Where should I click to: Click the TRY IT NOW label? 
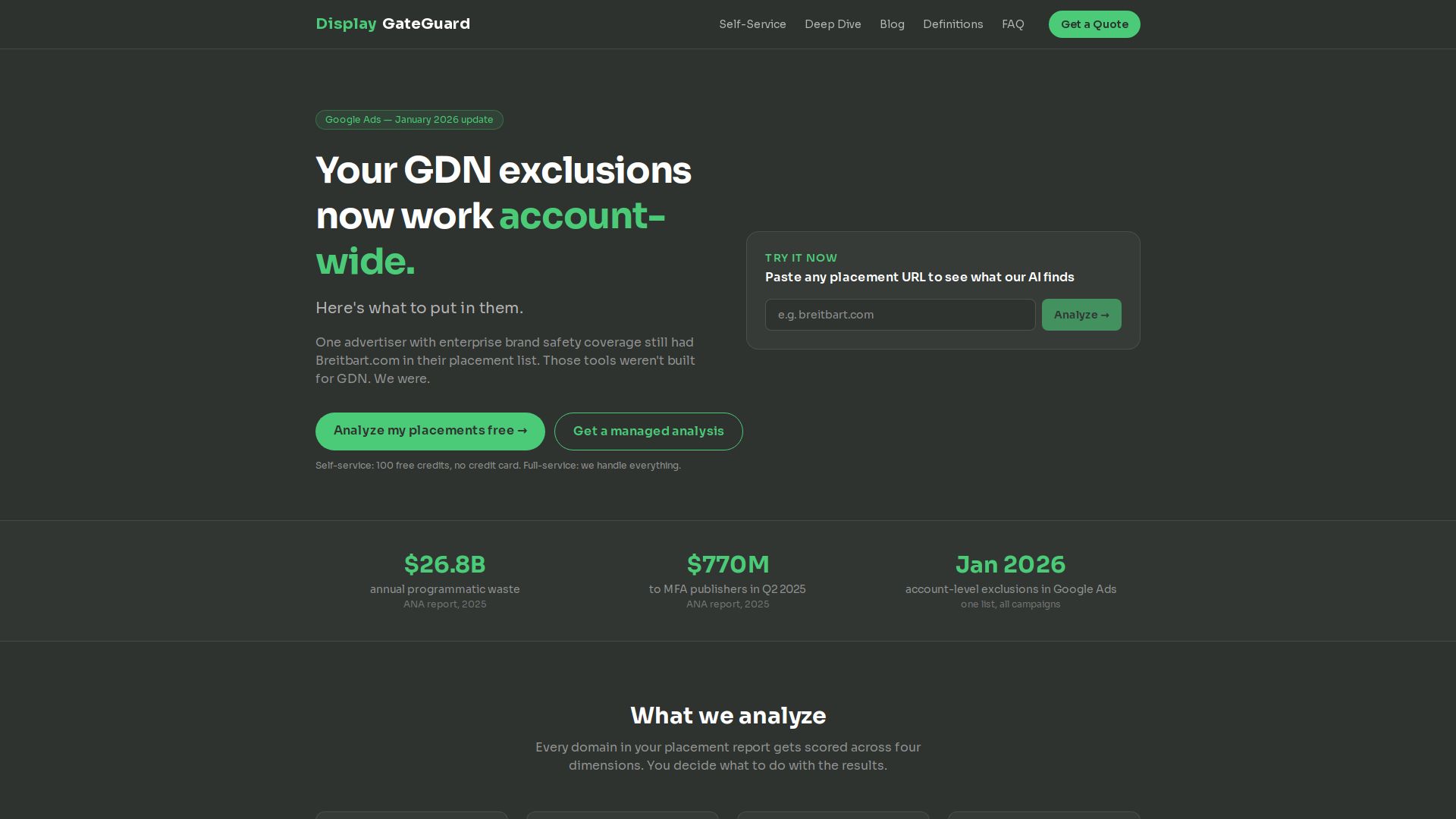coord(801,258)
